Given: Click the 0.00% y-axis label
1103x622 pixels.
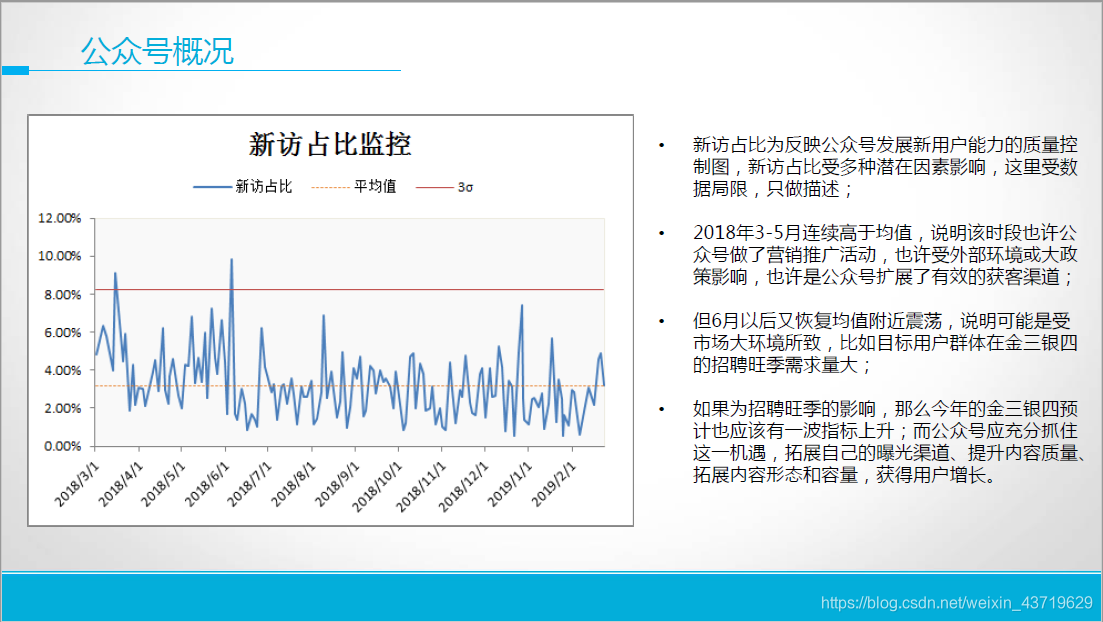Looking at the screenshot, I should [x=63, y=446].
